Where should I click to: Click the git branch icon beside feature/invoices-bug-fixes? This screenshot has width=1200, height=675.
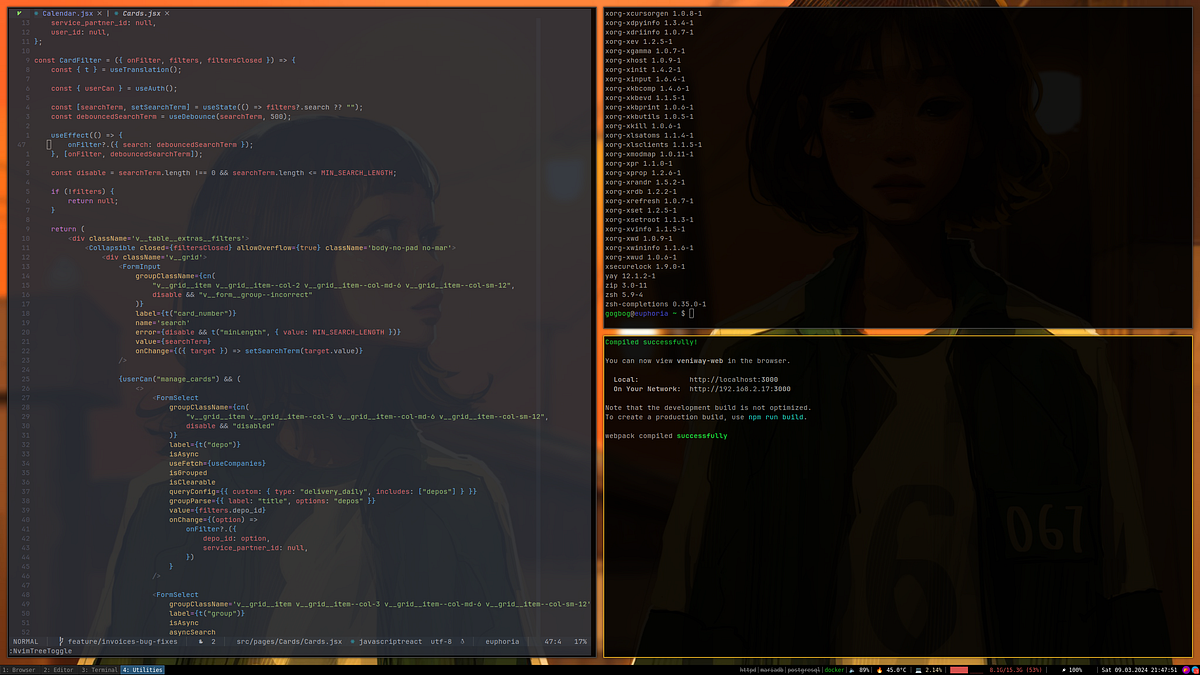click(60, 640)
